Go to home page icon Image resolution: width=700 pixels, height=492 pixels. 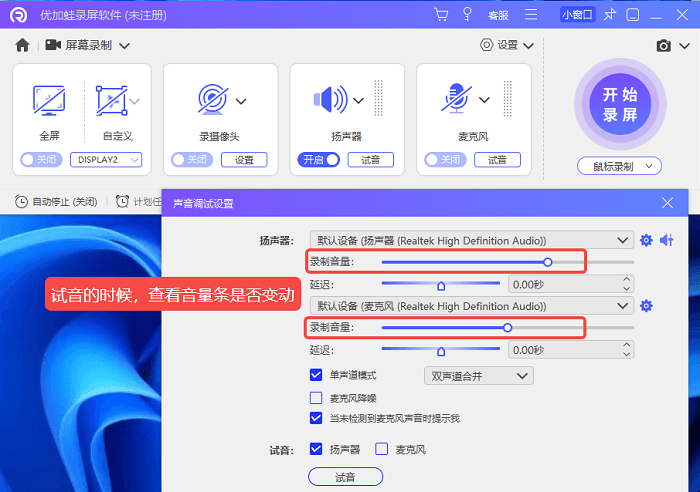pyautogui.click(x=22, y=45)
